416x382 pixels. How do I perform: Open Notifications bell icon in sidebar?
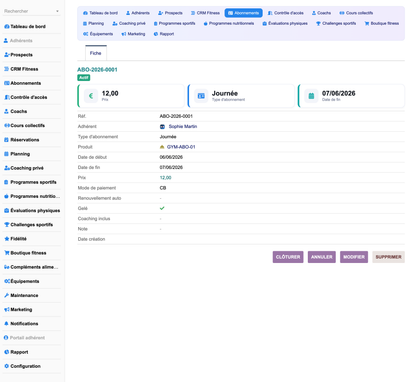pos(6,324)
